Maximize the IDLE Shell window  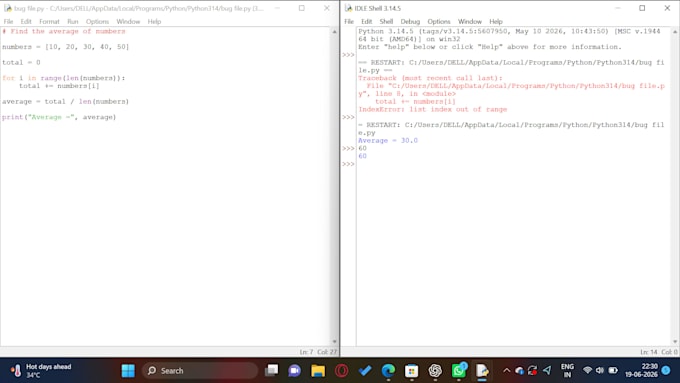[x=642, y=8]
